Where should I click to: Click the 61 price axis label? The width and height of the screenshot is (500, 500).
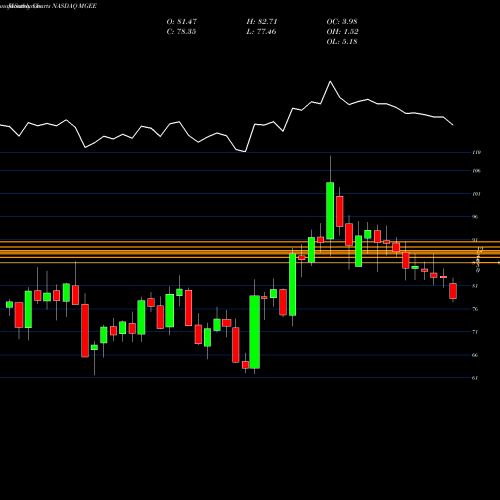pyautogui.click(x=475, y=378)
